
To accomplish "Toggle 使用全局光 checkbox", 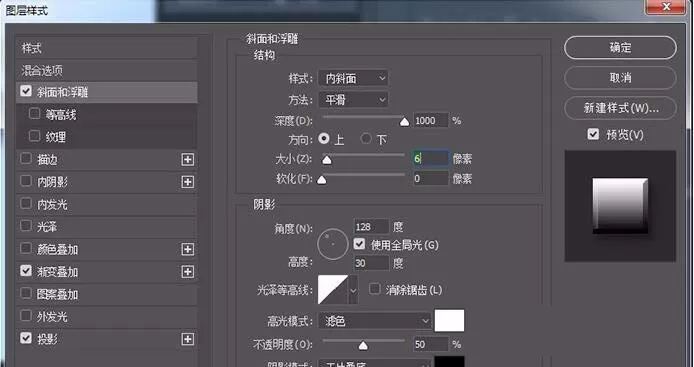I will coord(359,244).
